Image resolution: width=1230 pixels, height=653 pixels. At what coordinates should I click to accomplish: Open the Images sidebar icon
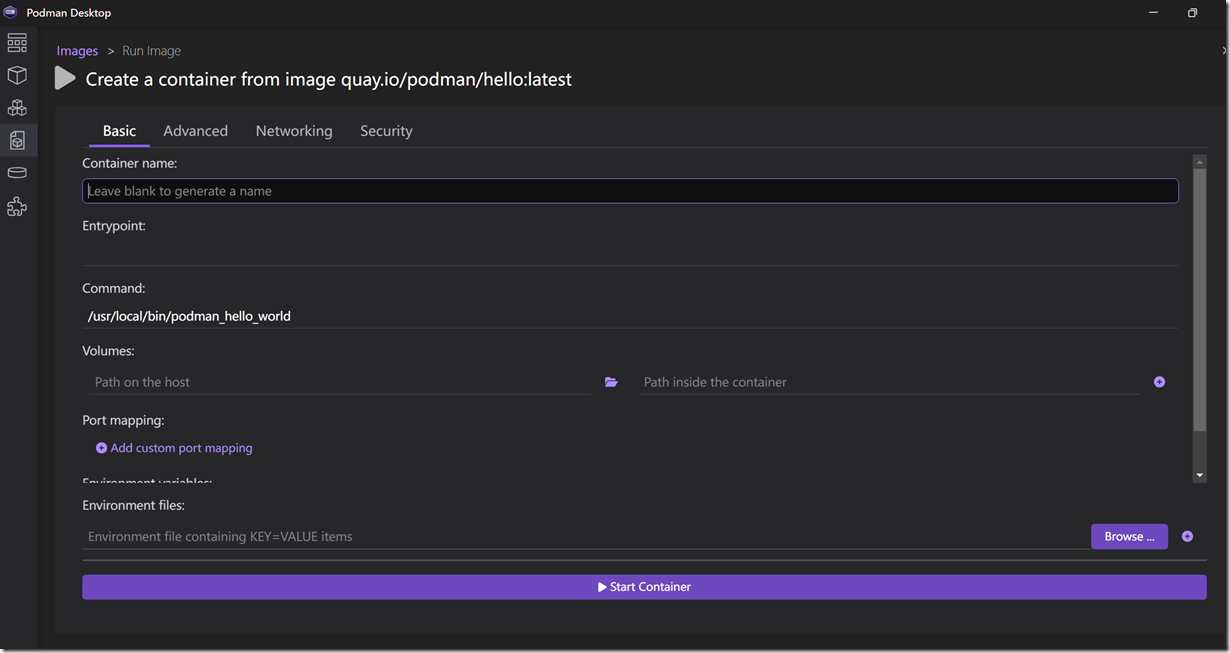(x=17, y=140)
